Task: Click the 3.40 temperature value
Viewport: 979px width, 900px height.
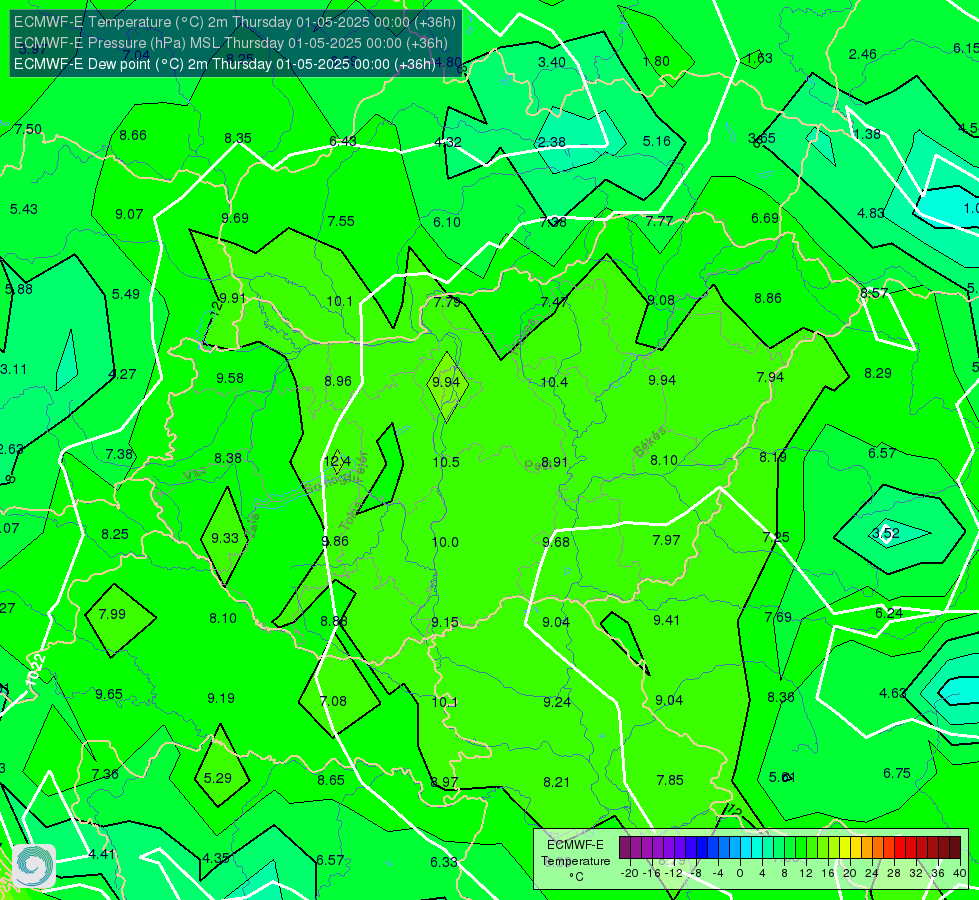Action: tap(552, 62)
